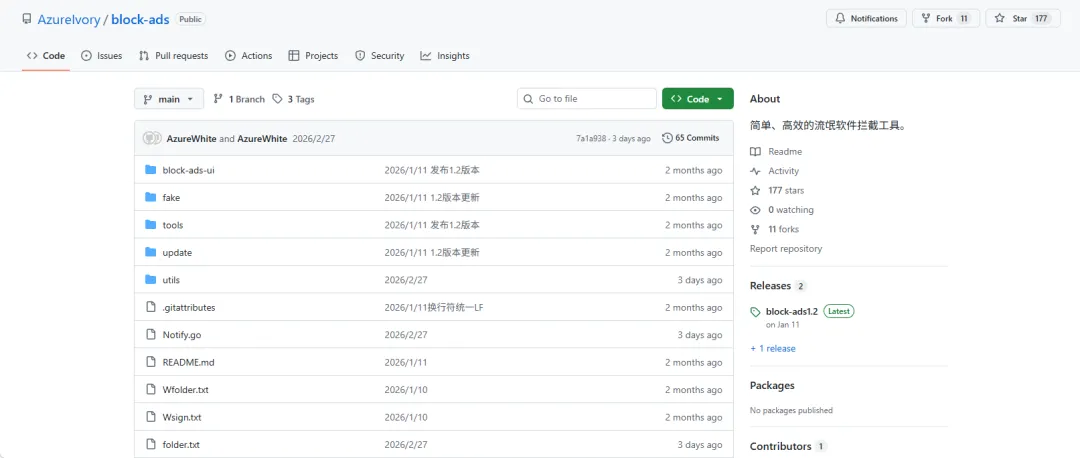View the 1 Branch link
Viewport: 1080px width, 458px height.
coord(239,99)
